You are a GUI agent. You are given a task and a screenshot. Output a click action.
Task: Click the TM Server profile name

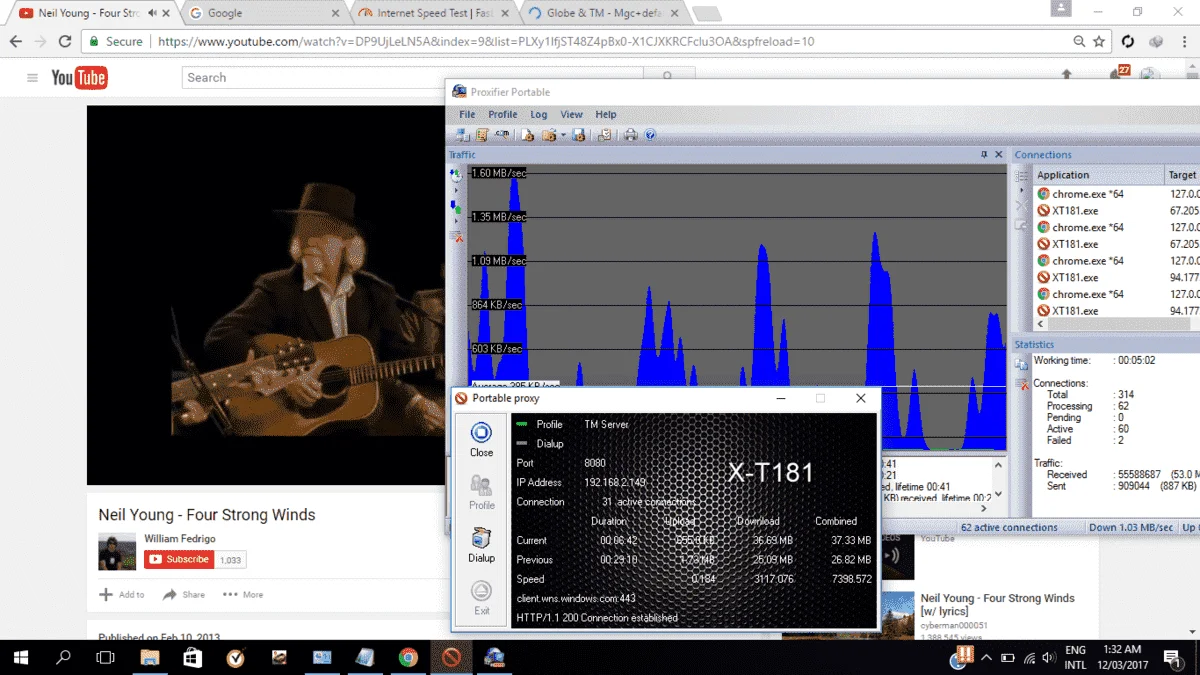[607, 424]
